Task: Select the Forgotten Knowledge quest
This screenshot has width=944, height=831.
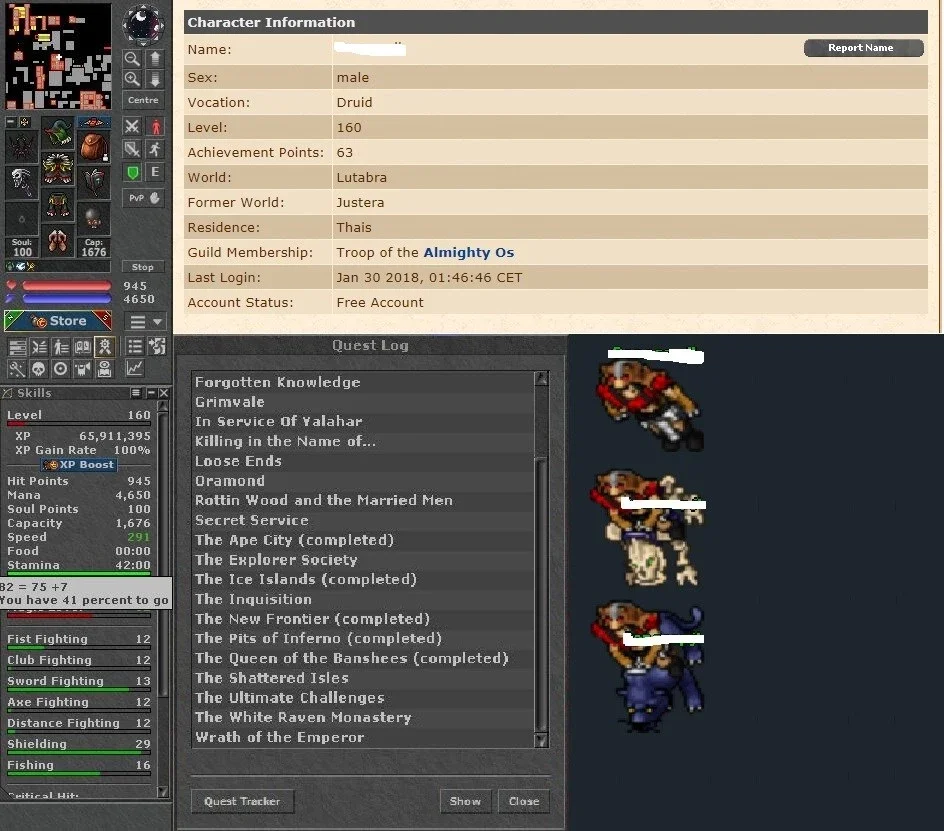Action: pos(362,382)
